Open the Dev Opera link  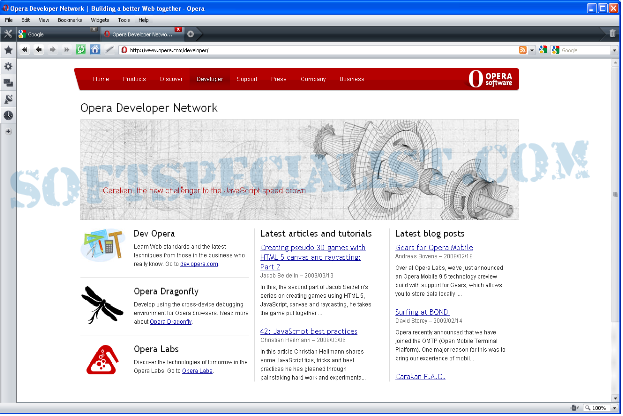tap(199, 263)
